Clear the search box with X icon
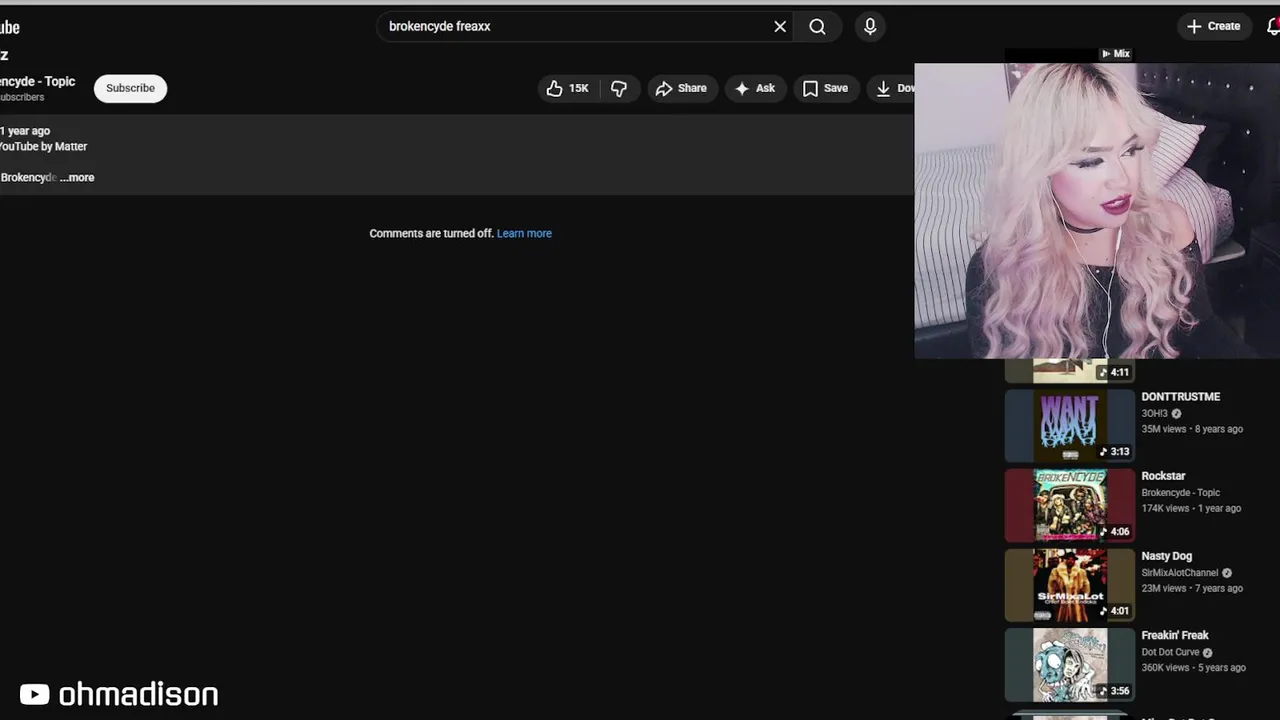 pyautogui.click(x=780, y=27)
